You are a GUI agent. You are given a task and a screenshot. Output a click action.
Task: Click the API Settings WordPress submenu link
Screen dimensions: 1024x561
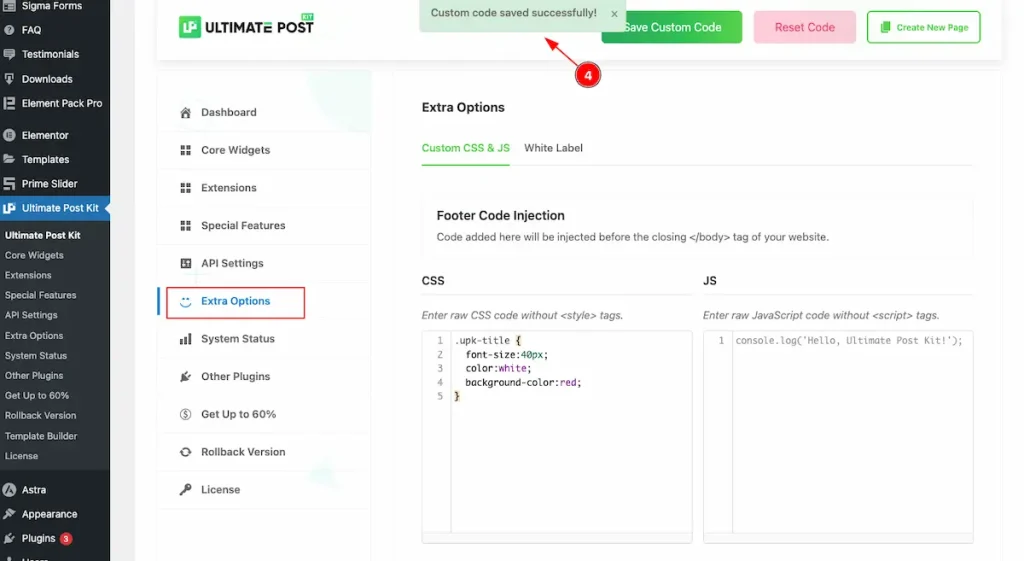[x=31, y=315]
